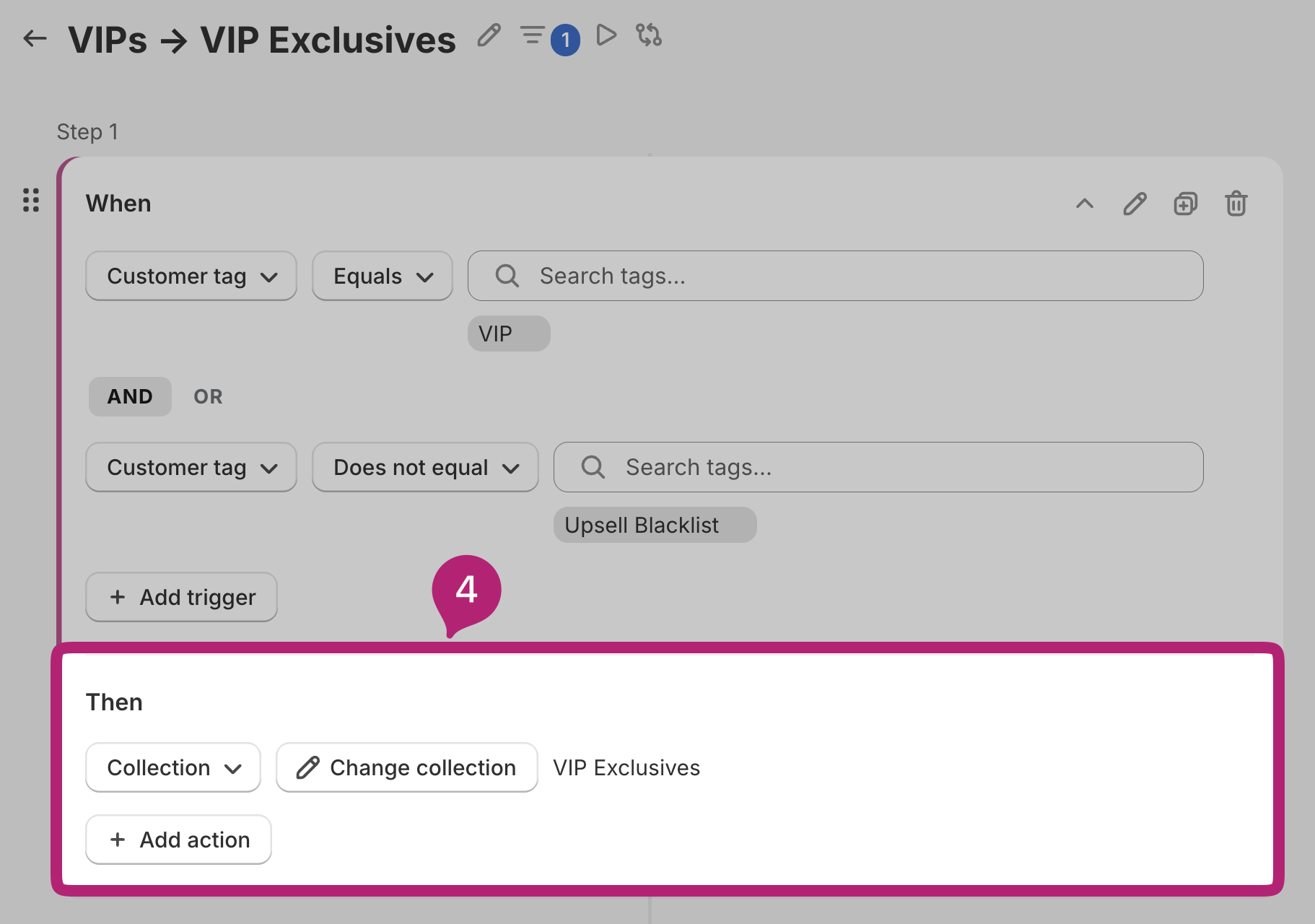Open the first Customer tag dropdown

tap(191, 276)
